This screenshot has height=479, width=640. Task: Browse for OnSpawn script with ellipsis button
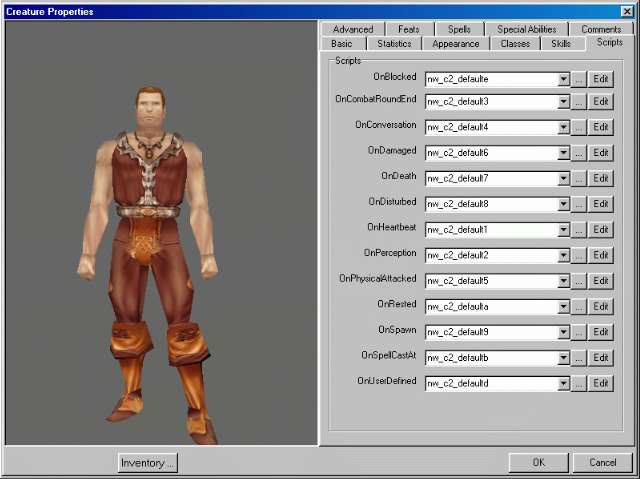(578, 332)
